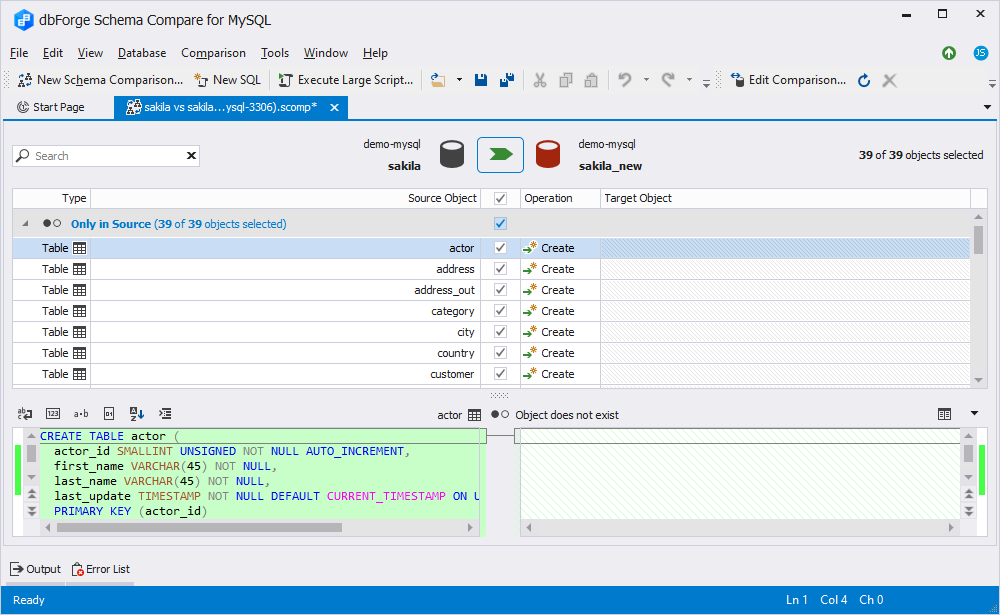Uncheck the address_out table checkbox
The height and width of the screenshot is (615, 1000).
tap(501, 290)
